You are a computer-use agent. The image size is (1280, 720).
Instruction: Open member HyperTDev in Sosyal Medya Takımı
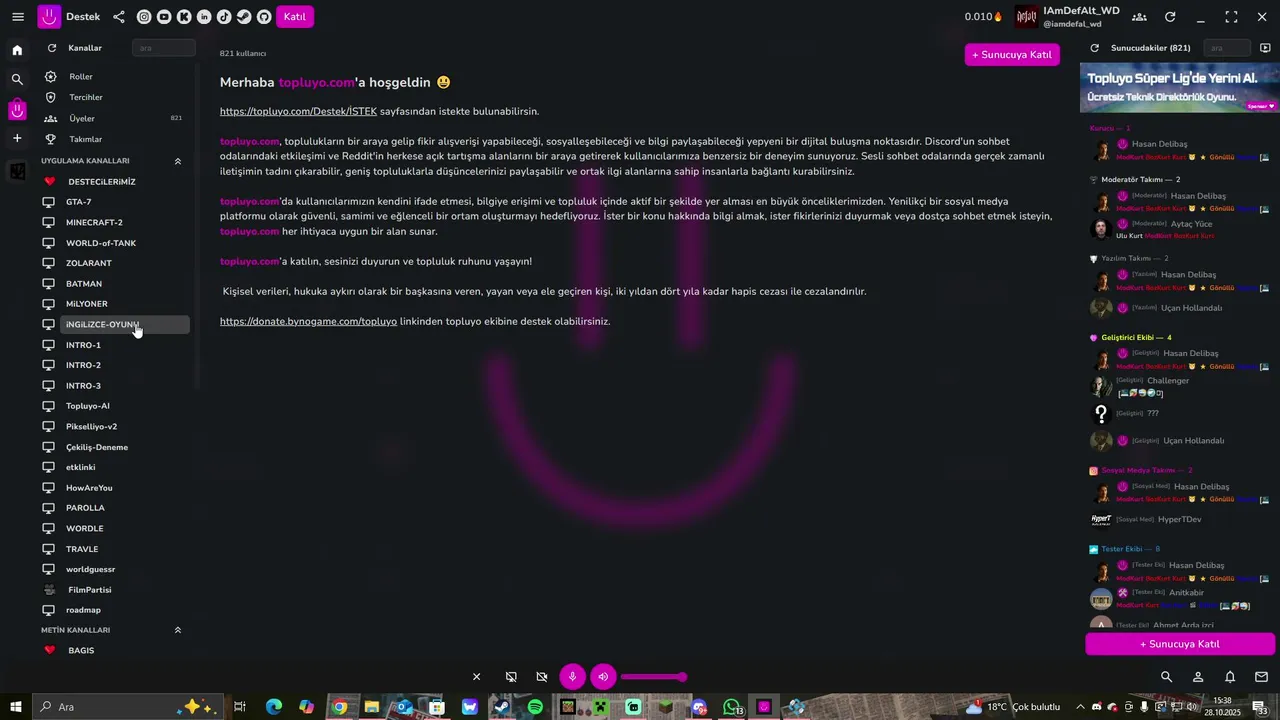click(x=1180, y=519)
